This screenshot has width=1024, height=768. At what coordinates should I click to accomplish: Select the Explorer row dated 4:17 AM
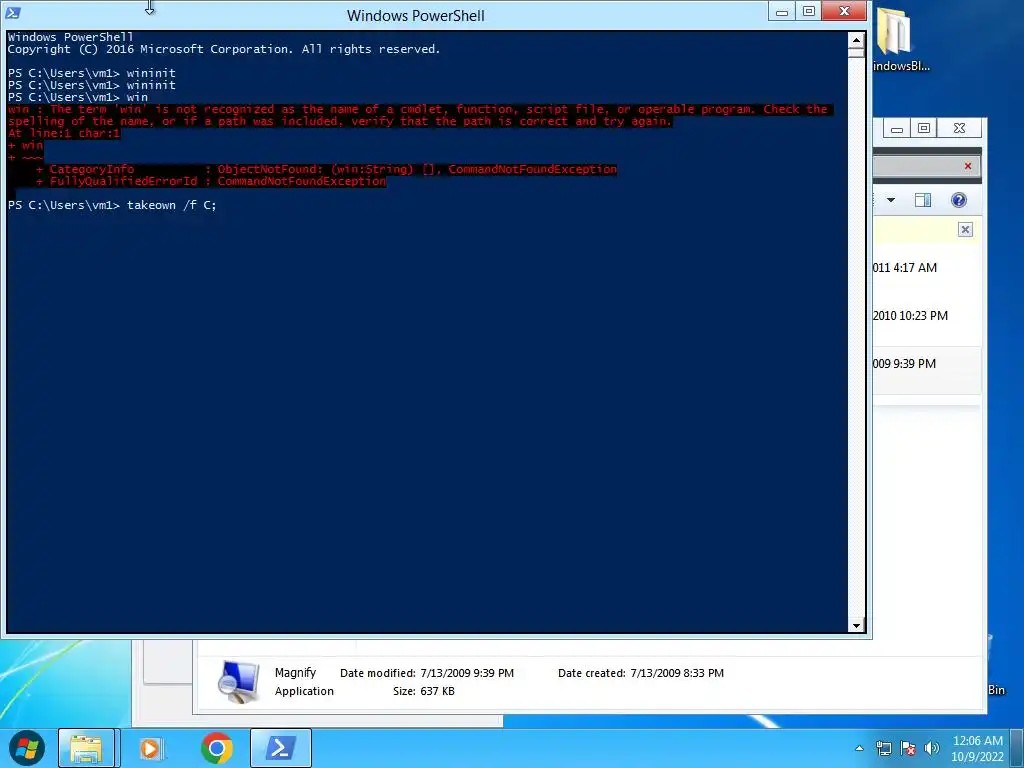(927, 268)
